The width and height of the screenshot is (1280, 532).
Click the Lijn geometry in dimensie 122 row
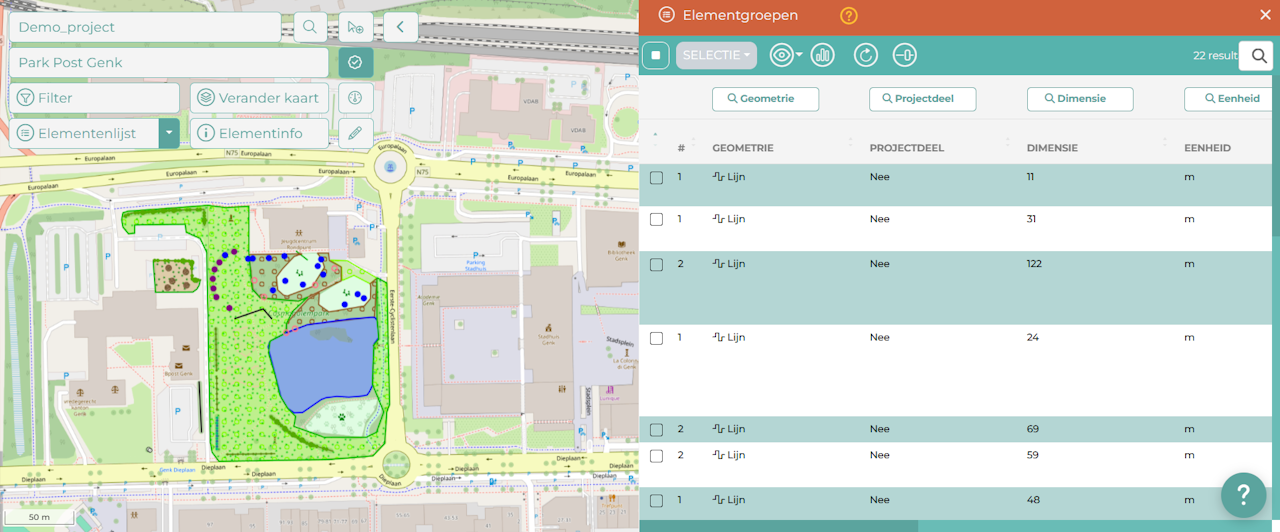(729, 264)
